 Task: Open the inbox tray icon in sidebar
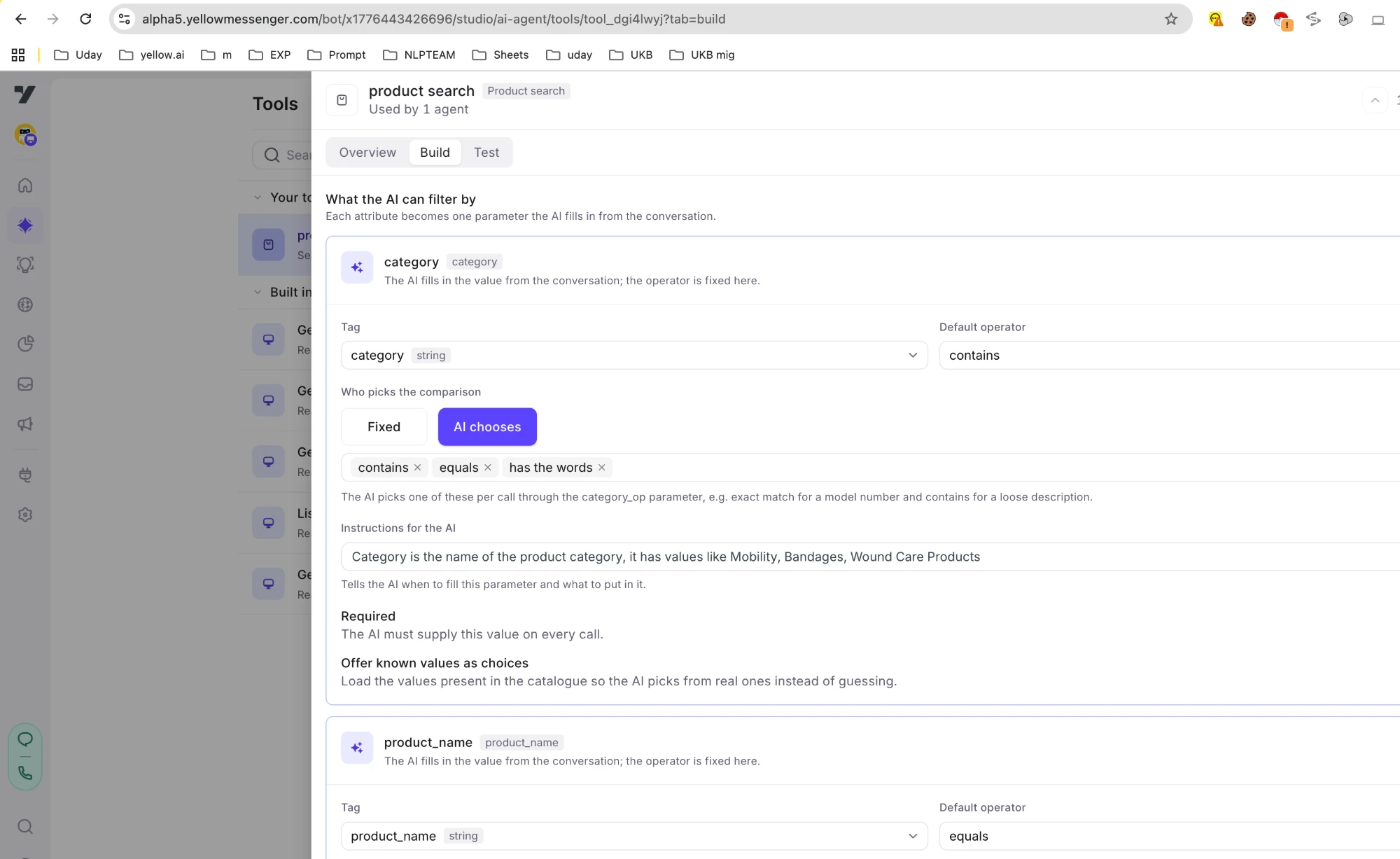25,384
